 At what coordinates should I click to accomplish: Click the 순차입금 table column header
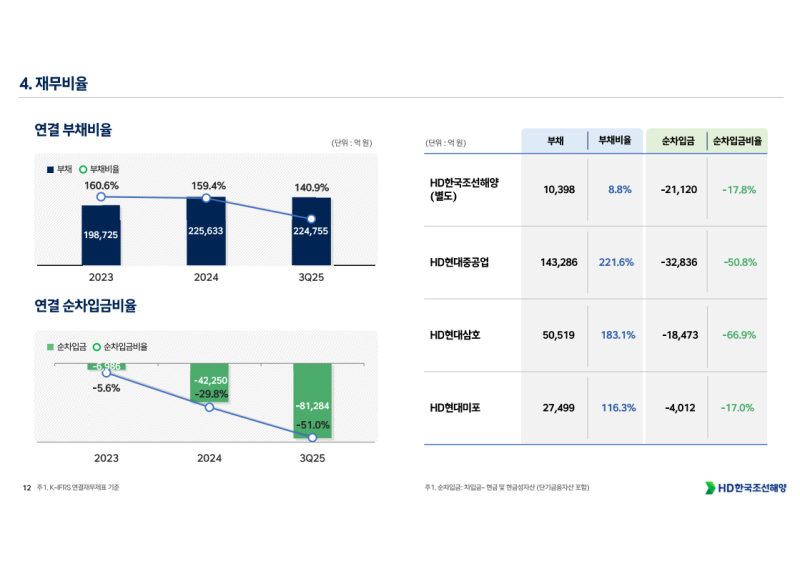[x=678, y=142]
